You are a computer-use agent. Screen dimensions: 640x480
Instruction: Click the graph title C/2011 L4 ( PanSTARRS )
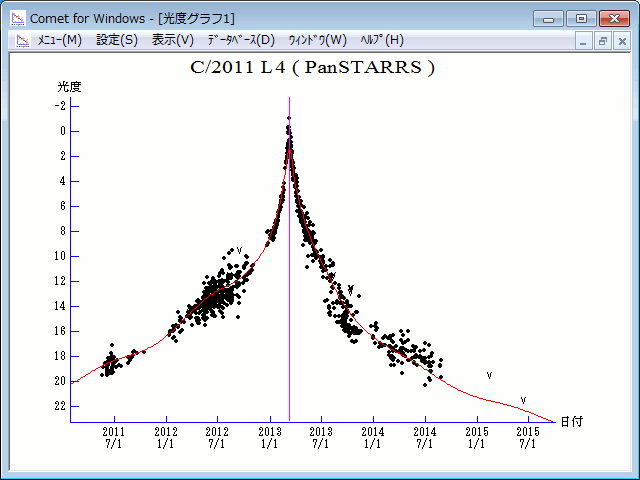tap(312, 68)
